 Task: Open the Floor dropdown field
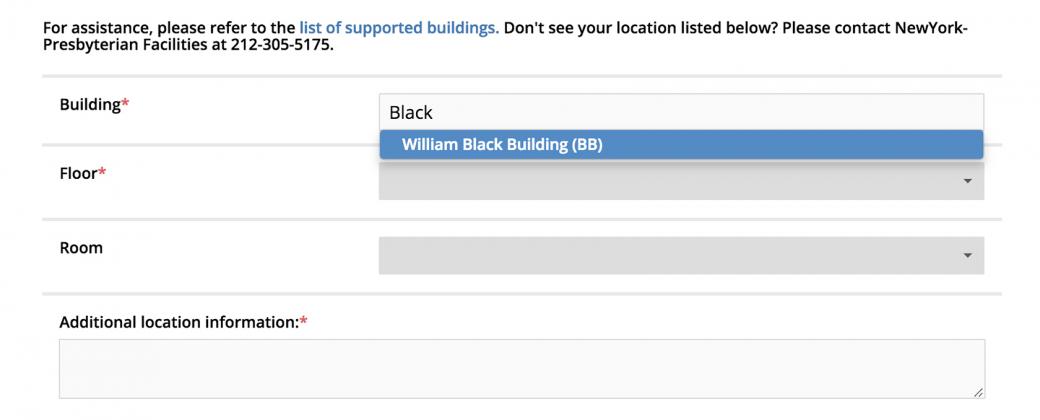point(680,183)
